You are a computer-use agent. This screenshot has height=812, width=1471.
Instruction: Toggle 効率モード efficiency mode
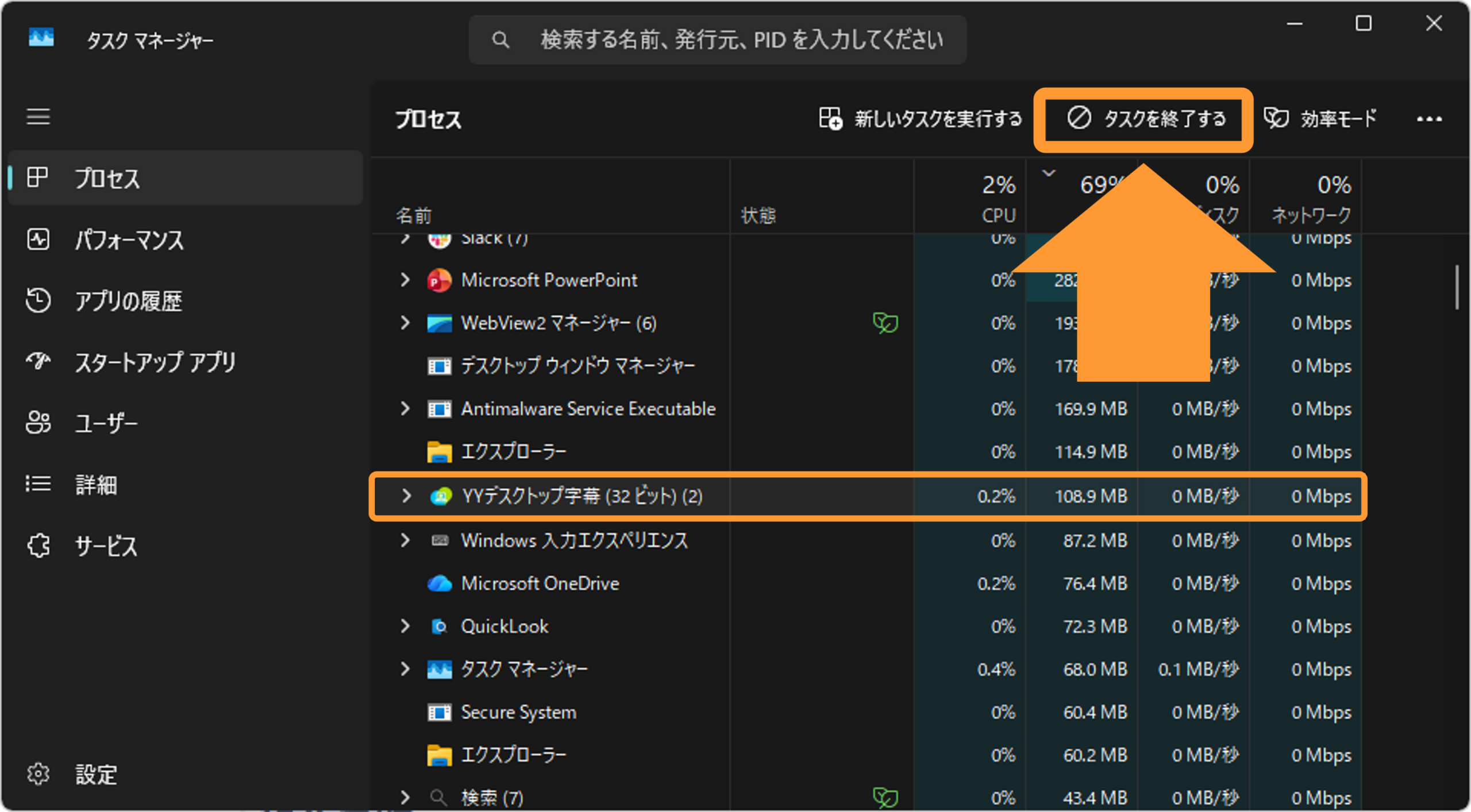[x=1320, y=118]
